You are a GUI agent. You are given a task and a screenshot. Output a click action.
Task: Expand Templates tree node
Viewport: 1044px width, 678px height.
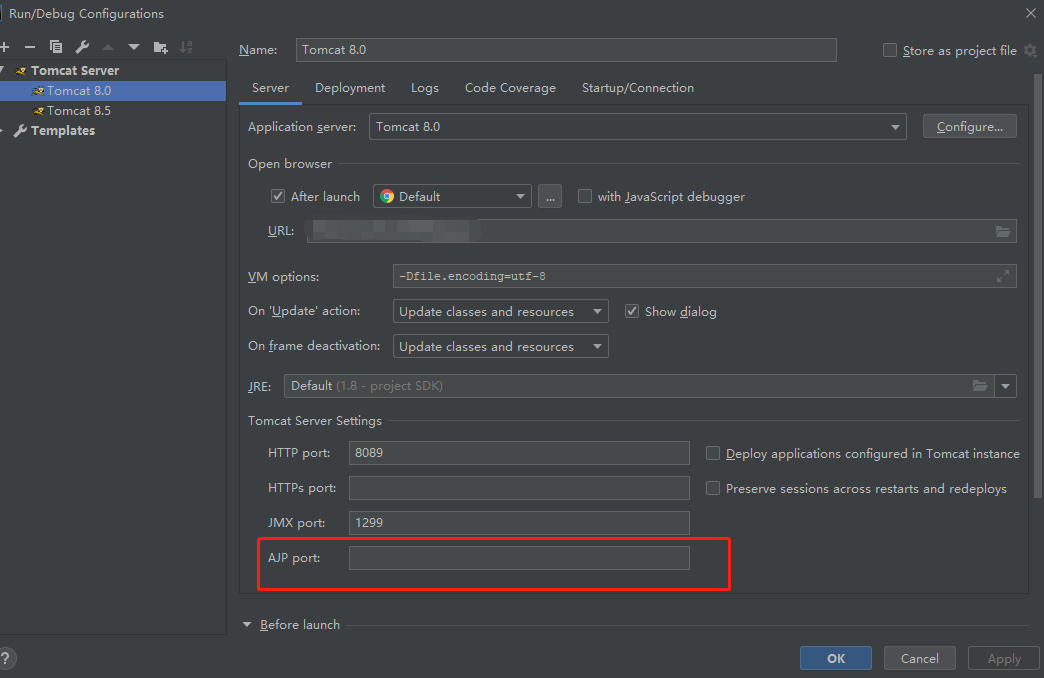coord(3,131)
